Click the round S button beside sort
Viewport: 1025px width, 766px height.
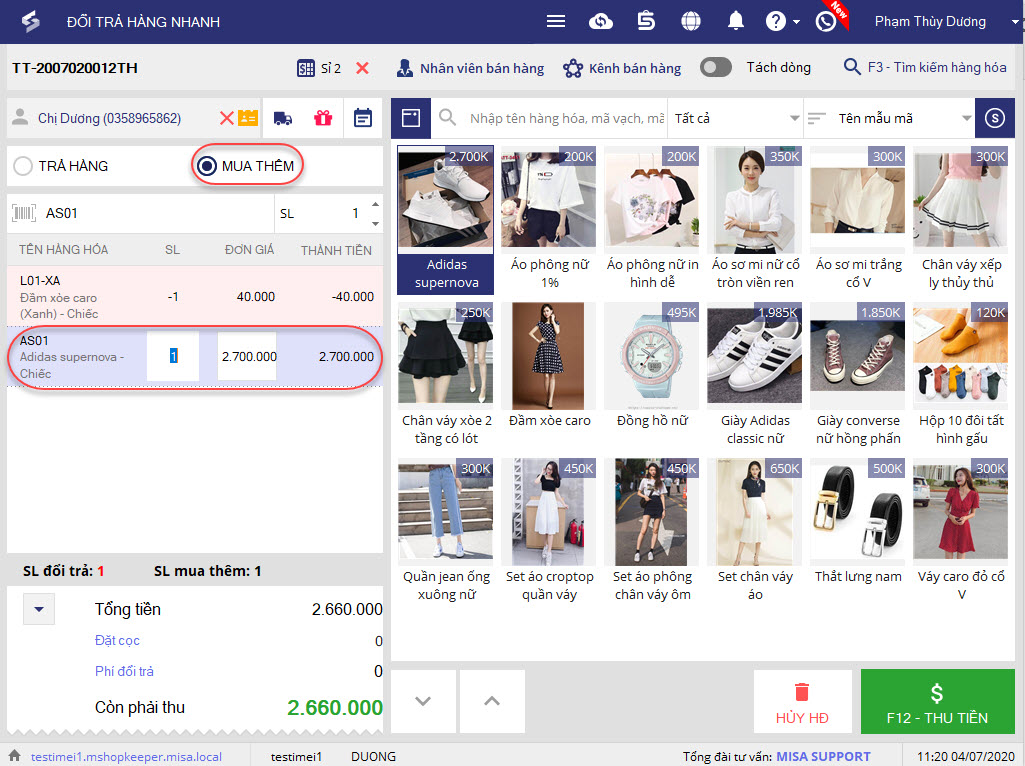click(x=994, y=118)
